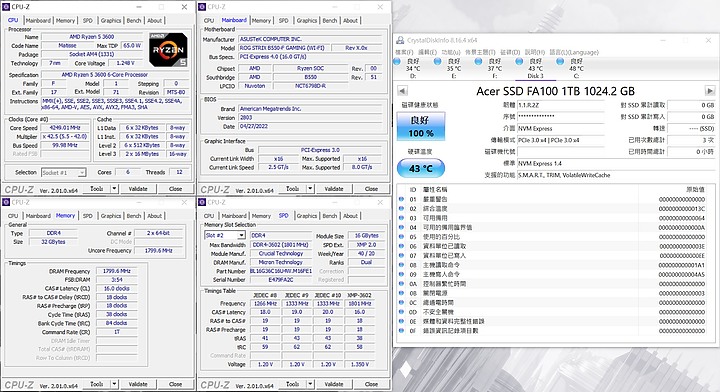This screenshot has width=720, height=392.
Task: Click the Module Size value 16 GBytes
Action: 366,235
